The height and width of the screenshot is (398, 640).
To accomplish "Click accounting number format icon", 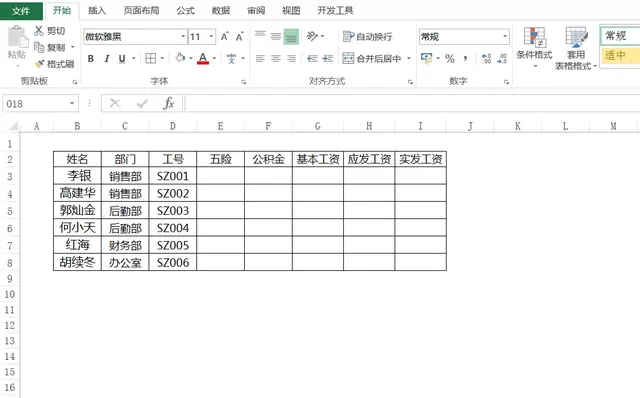I will click(427, 58).
